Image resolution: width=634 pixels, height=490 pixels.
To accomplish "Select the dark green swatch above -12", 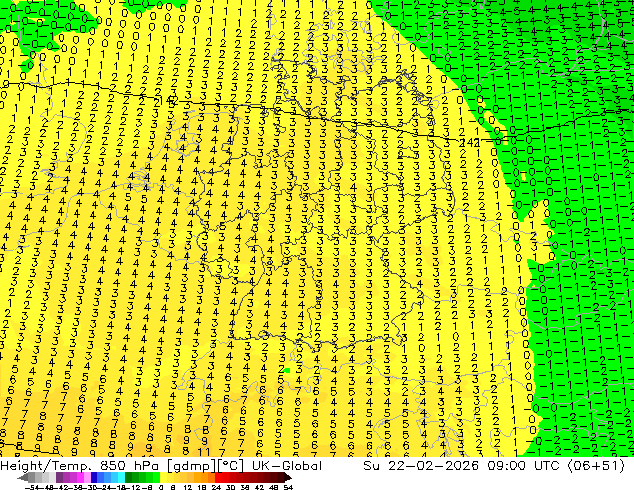I will (129, 477).
